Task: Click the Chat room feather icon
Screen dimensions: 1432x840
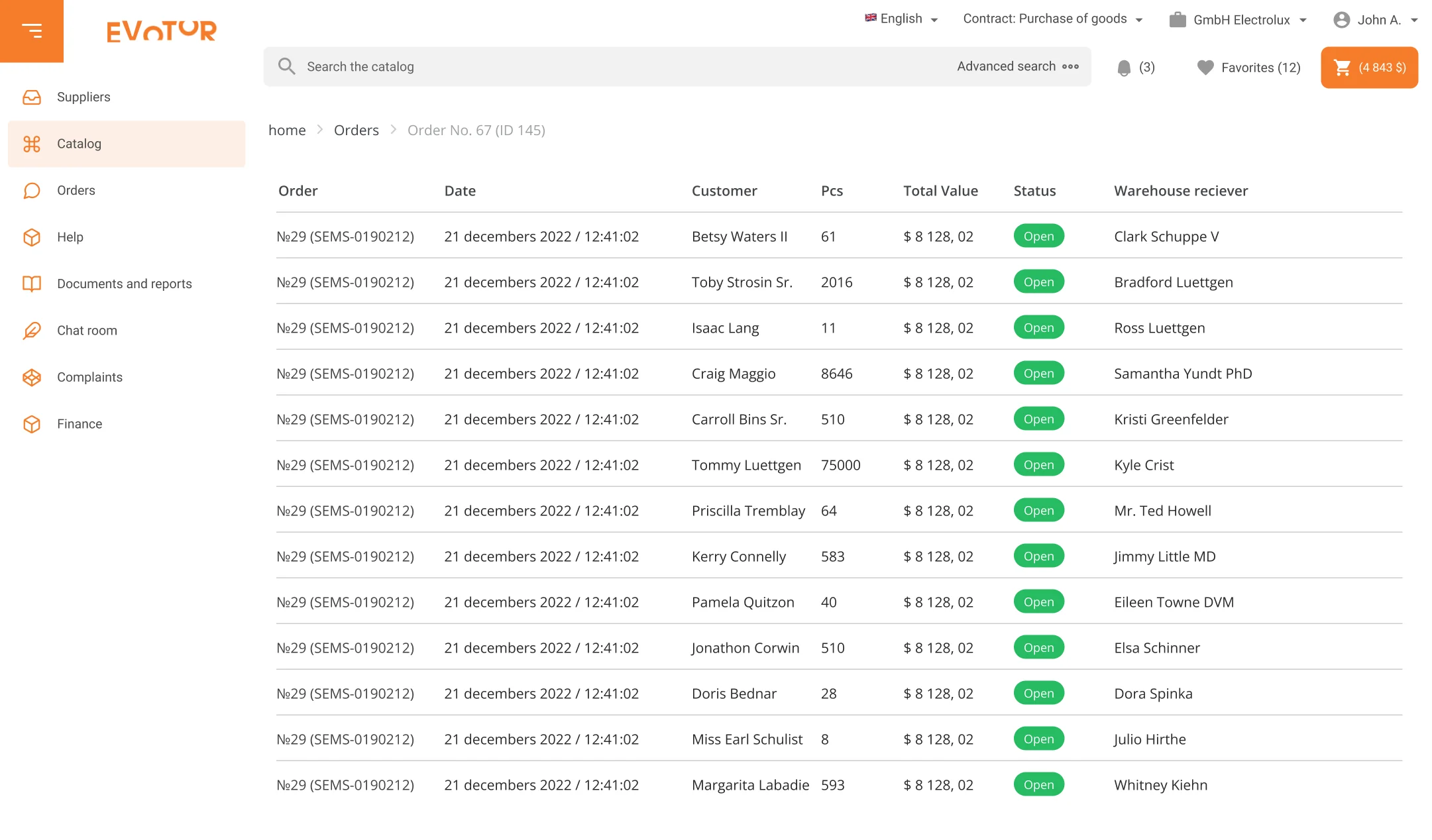Action: pyautogui.click(x=32, y=331)
